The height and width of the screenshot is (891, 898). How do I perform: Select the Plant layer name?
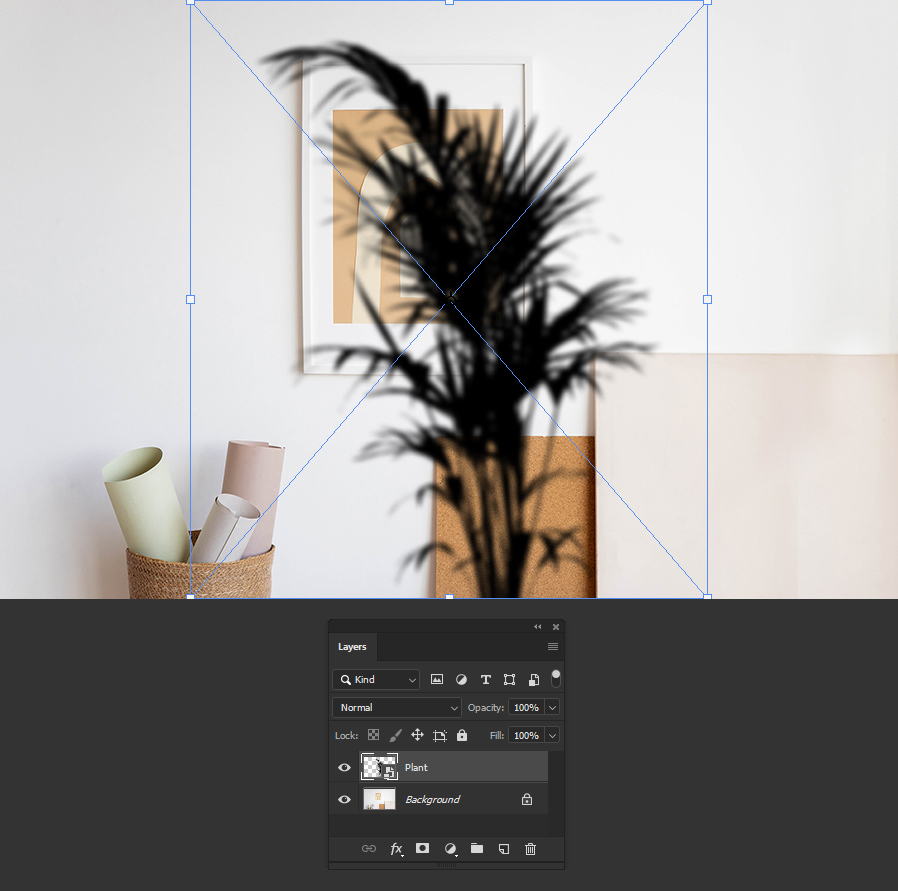416,767
